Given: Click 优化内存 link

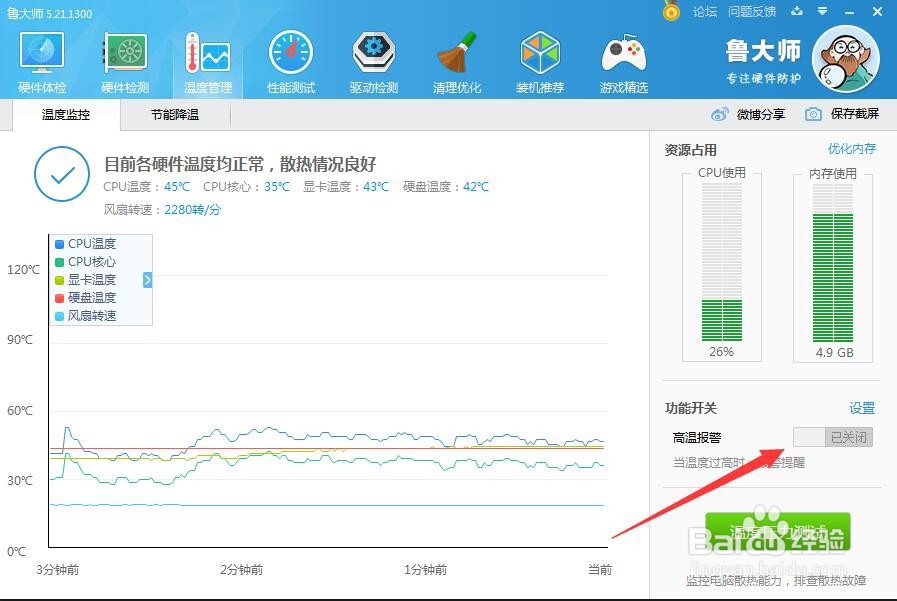Looking at the screenshot, I should [x=852, y=149].
